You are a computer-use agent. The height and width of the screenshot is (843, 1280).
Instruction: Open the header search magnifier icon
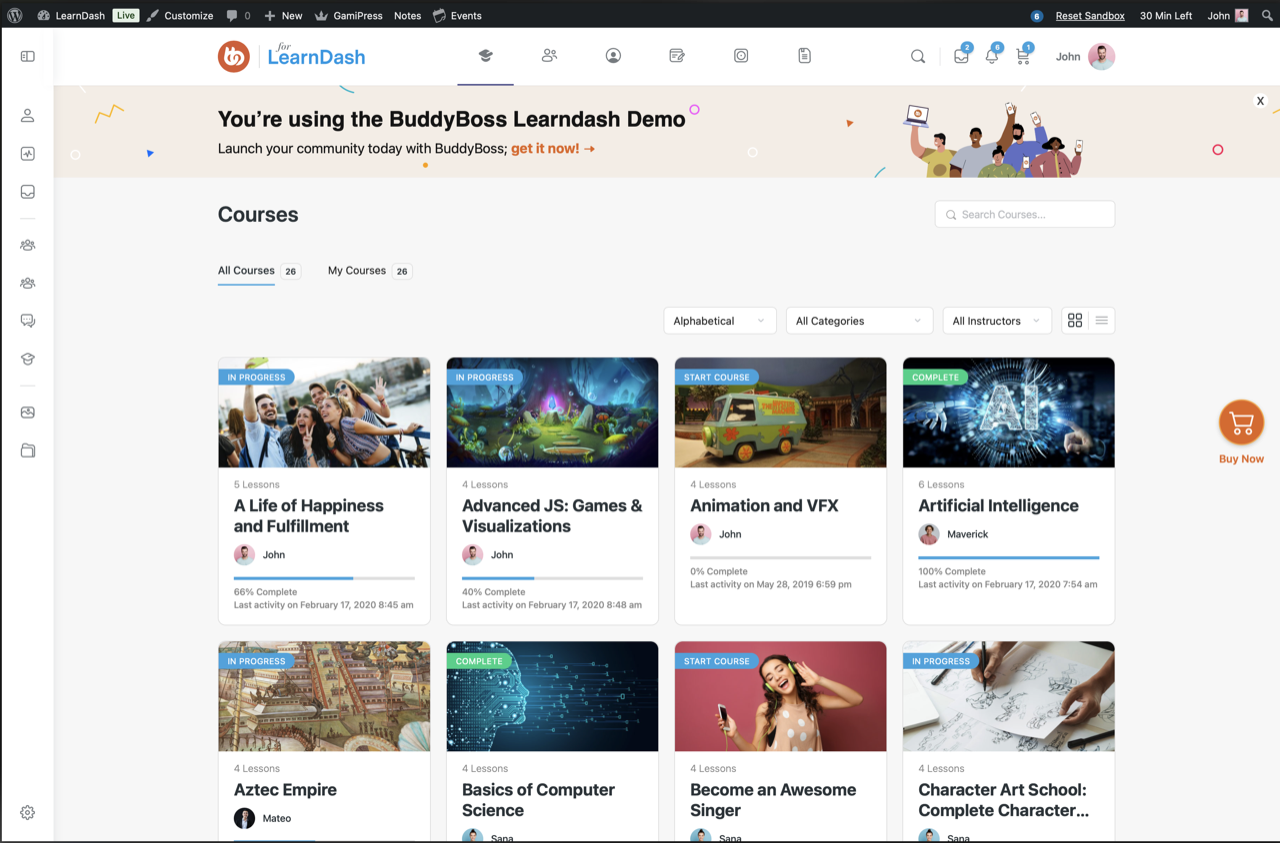point(917,57)
